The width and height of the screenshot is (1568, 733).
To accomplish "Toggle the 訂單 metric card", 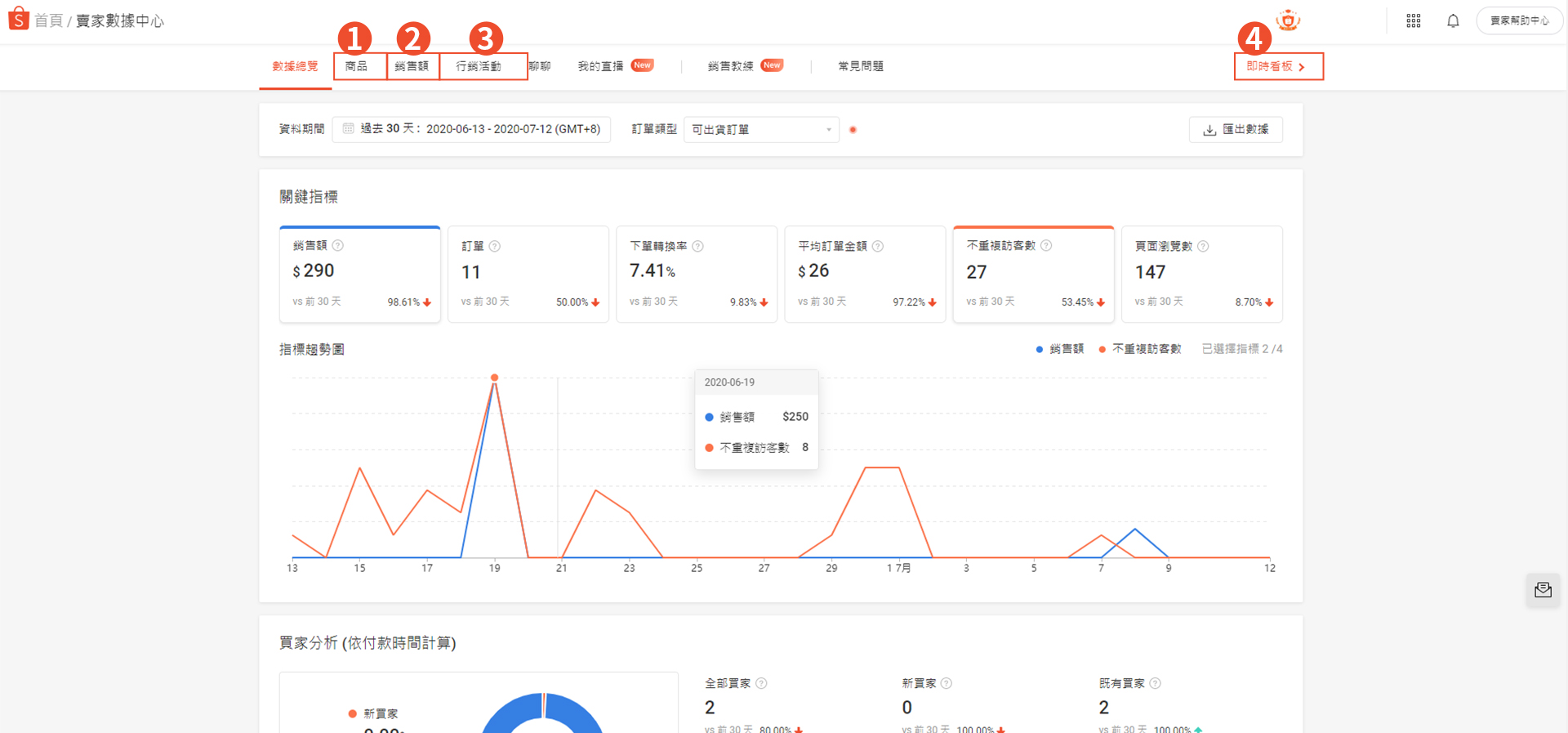I will coord(528,274).
